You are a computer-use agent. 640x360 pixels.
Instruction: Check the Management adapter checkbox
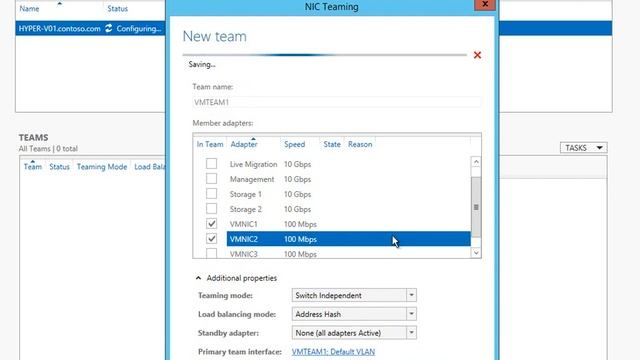[211, 179]
